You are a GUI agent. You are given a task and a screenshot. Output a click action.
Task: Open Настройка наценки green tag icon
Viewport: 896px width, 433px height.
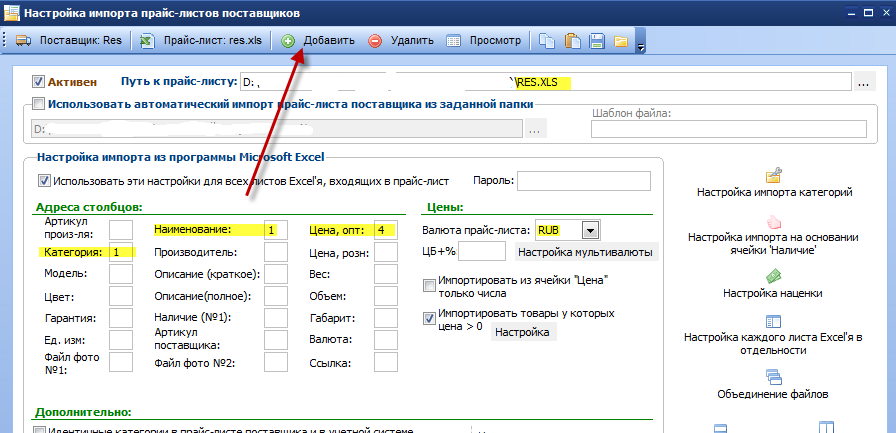tap(773, 276)
